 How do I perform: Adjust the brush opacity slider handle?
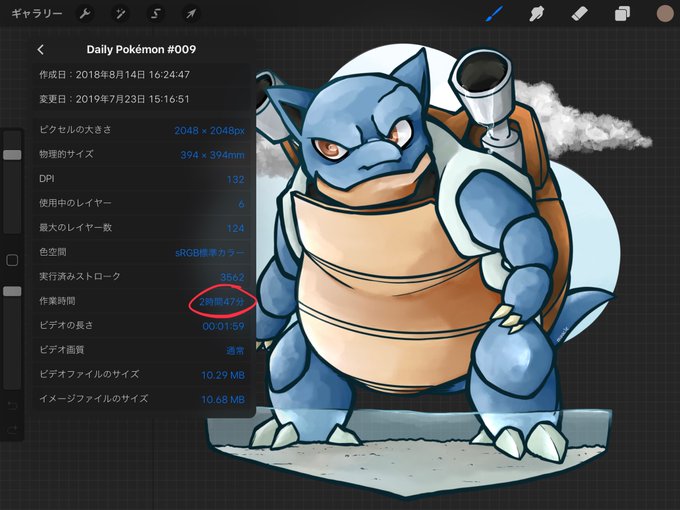(12, 291)
